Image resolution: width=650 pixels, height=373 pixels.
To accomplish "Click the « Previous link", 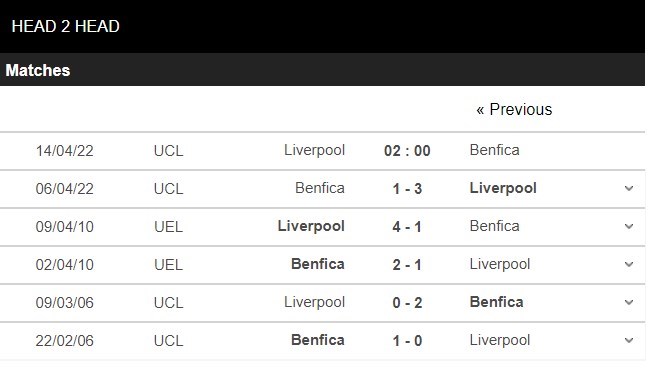I will pyautogui.click(x=514, y=109).
